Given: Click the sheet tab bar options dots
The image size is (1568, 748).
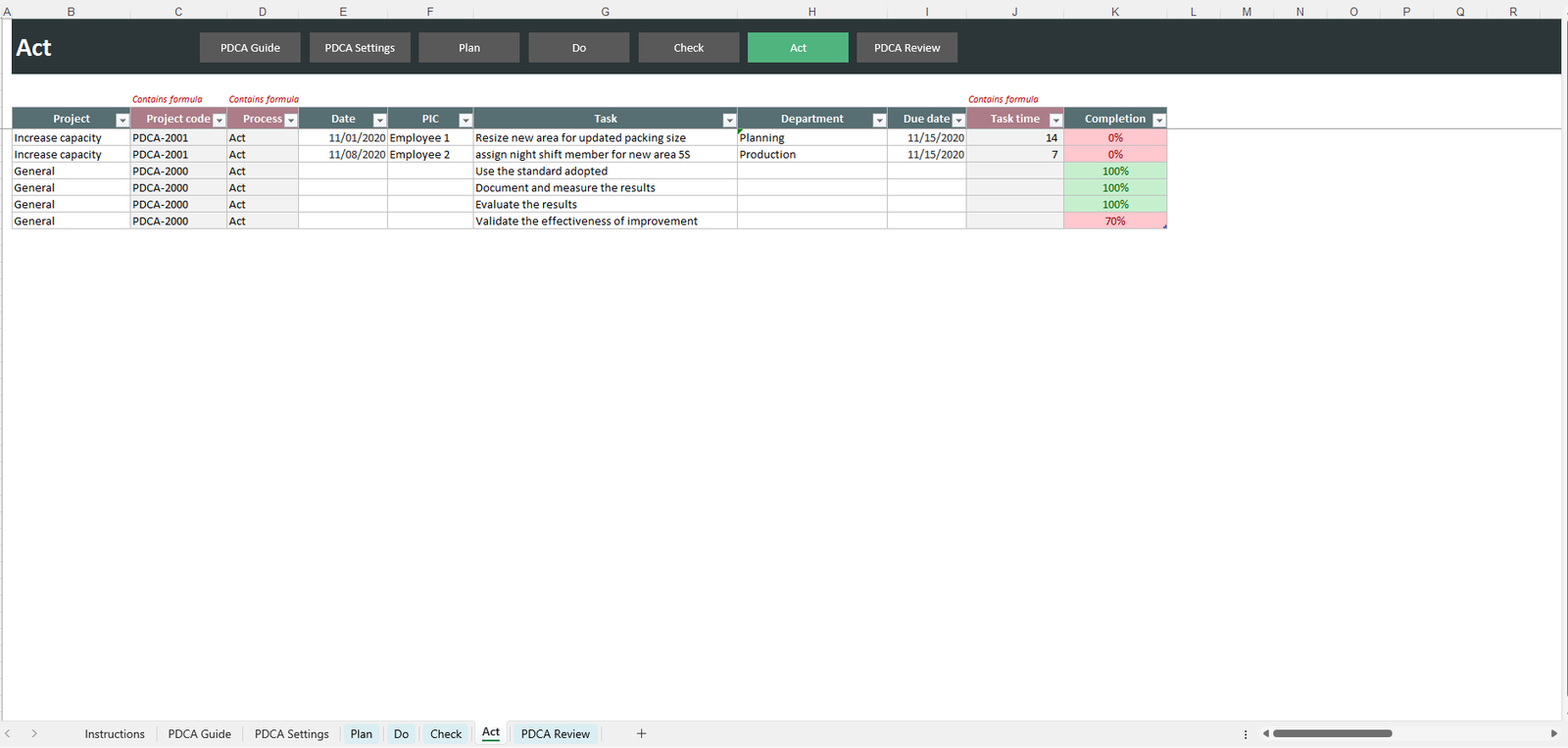Looking at the screenshot, I should coord(1246,734).
